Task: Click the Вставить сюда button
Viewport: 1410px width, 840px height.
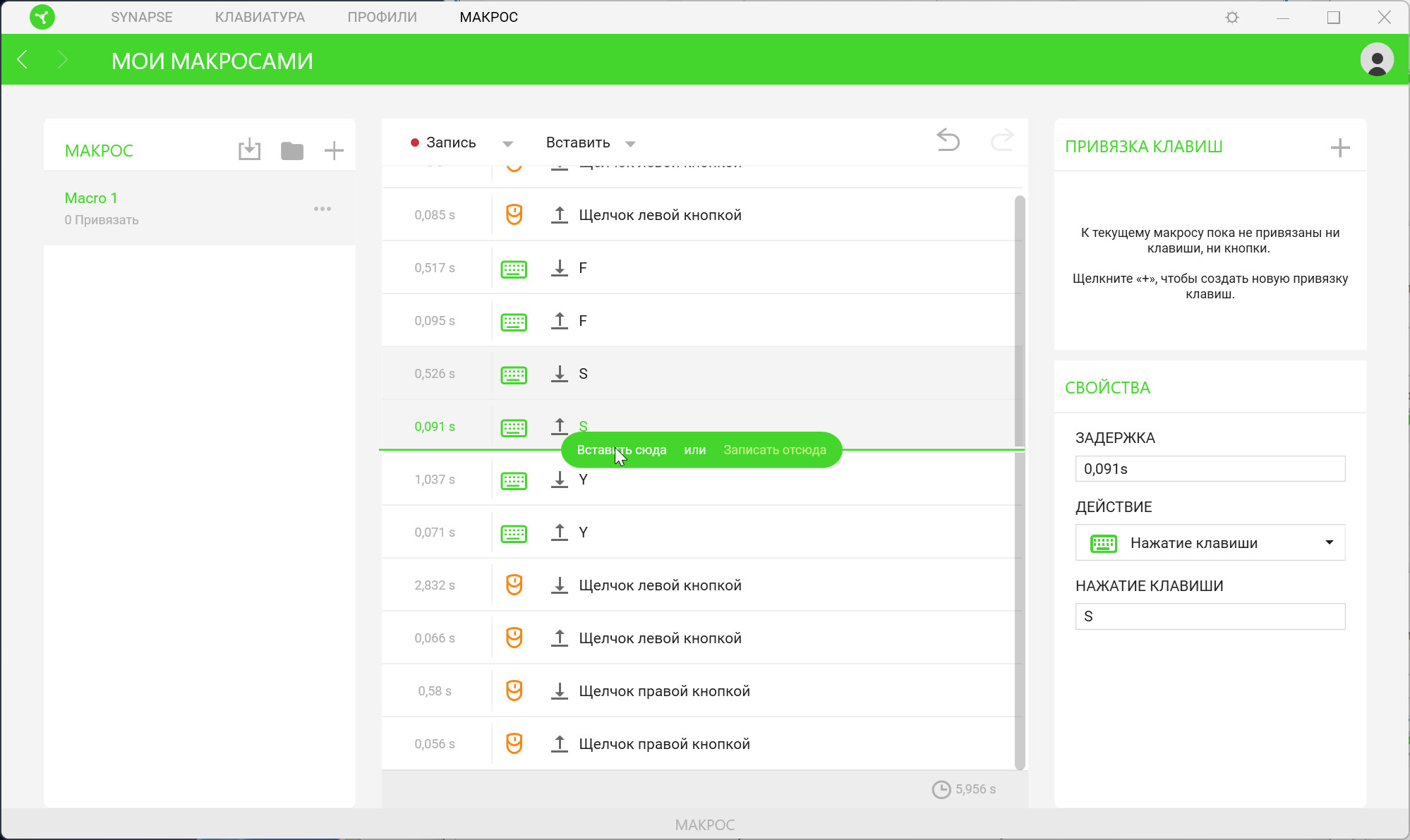Action: (x=621, y=450)
